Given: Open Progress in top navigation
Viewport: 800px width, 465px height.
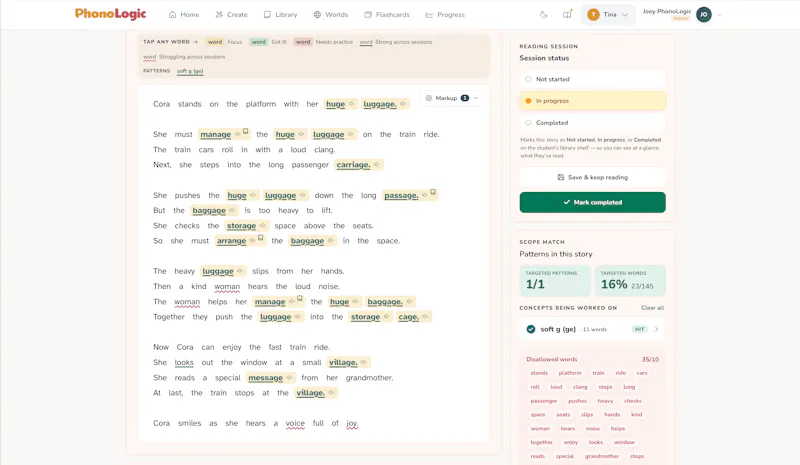Looking at the screenshot, I should 445,15.
